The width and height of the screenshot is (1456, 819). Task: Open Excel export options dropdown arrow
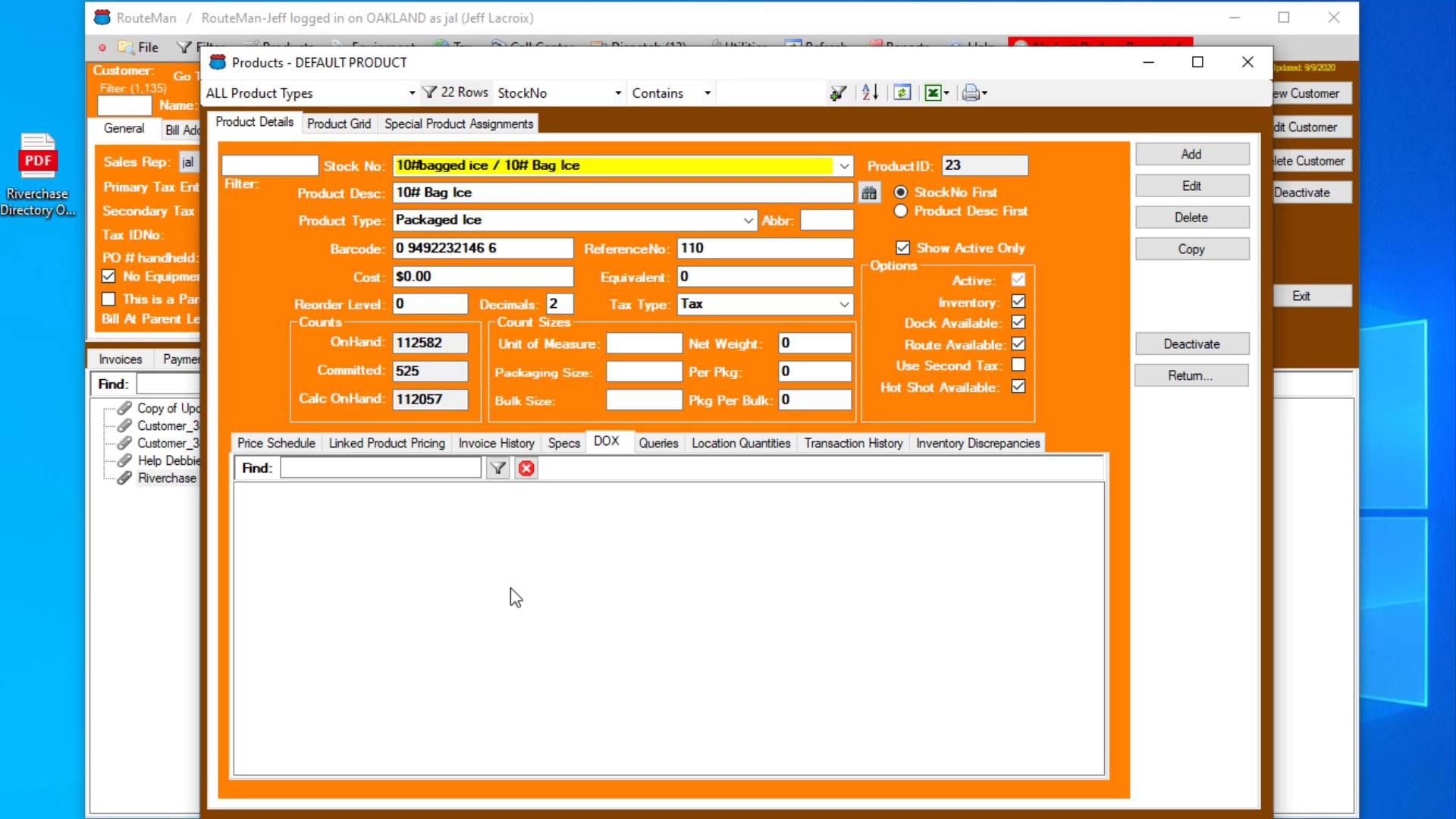coord(946,93)
